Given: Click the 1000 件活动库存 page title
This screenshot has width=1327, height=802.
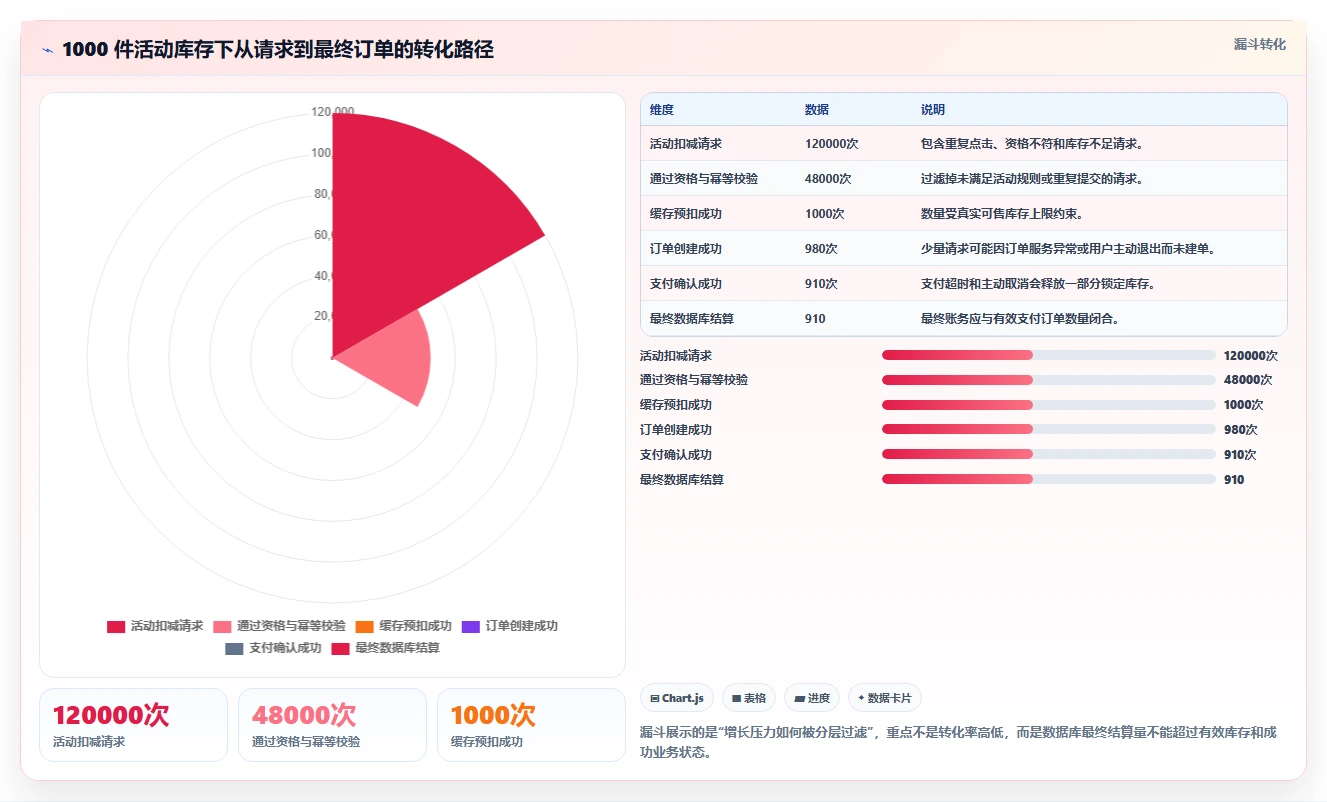Looking at the screenshot, I should tap(278, 50).
